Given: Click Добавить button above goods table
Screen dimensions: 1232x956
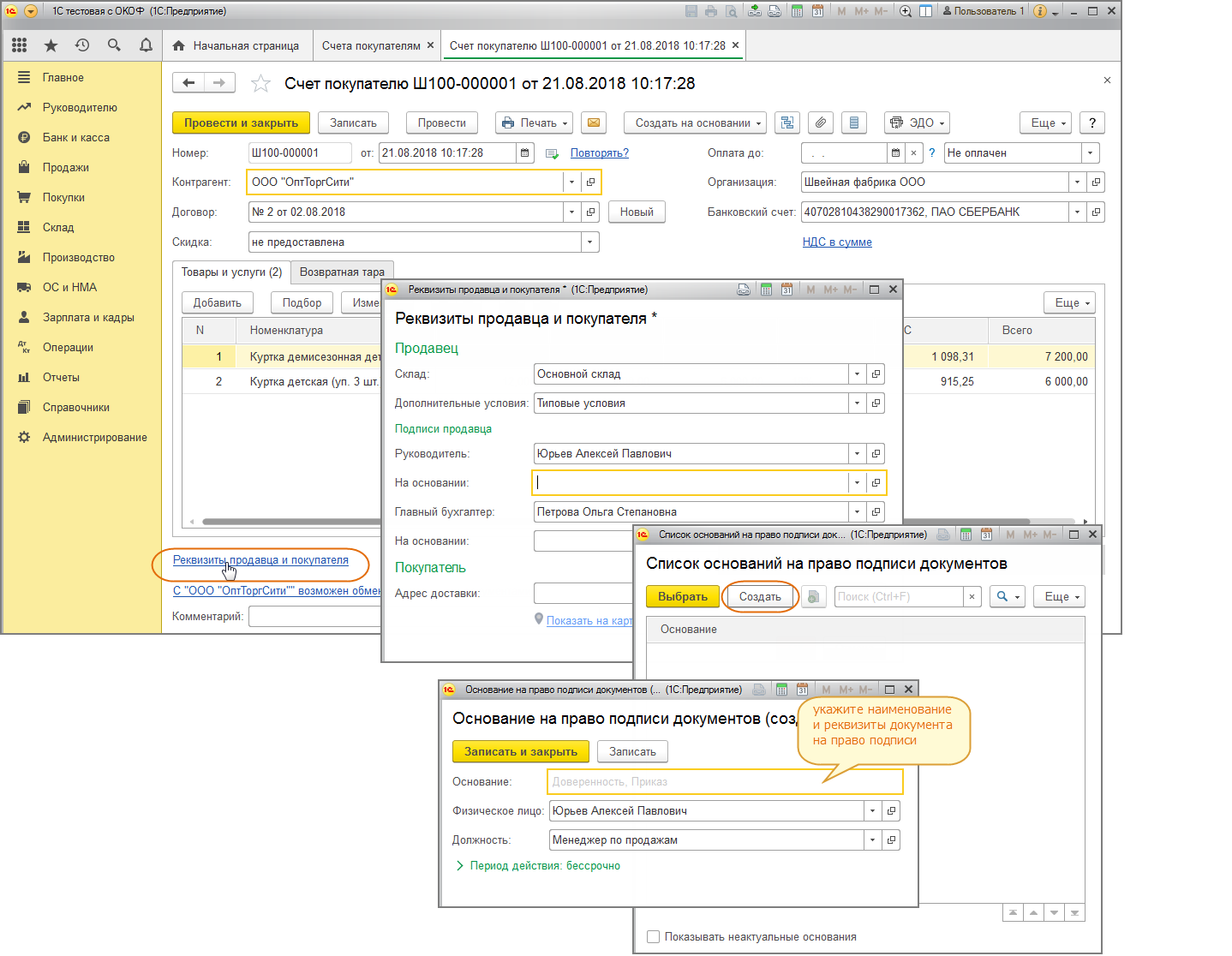Looking at the screenshot, I should (x=218, y=302).
